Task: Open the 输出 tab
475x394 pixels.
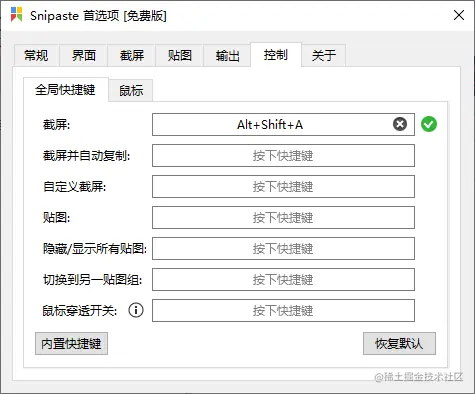Action: tap(227, 55)
